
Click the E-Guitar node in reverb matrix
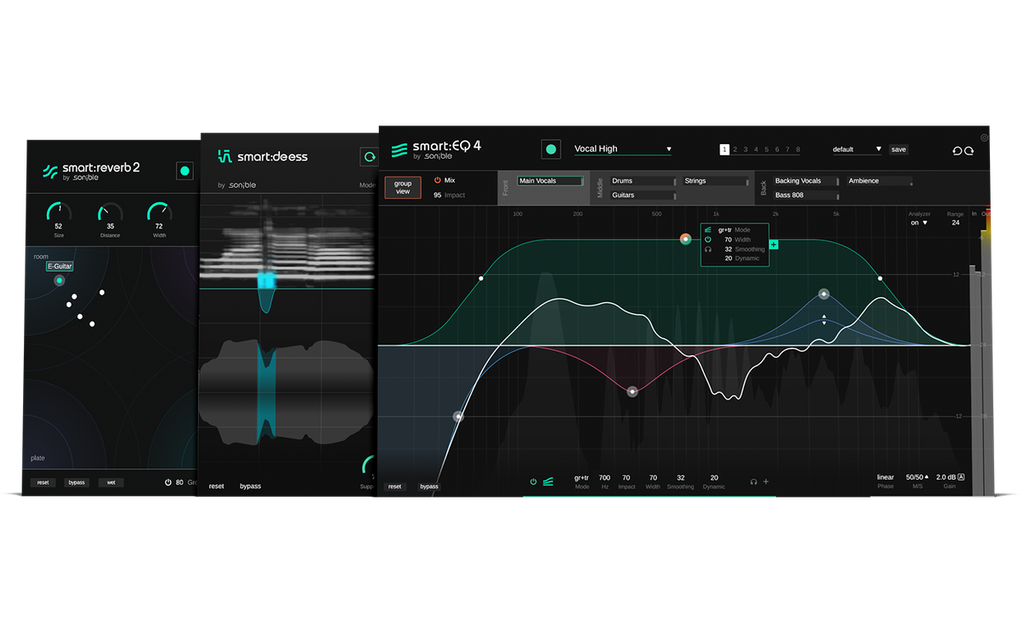(59, 280)
